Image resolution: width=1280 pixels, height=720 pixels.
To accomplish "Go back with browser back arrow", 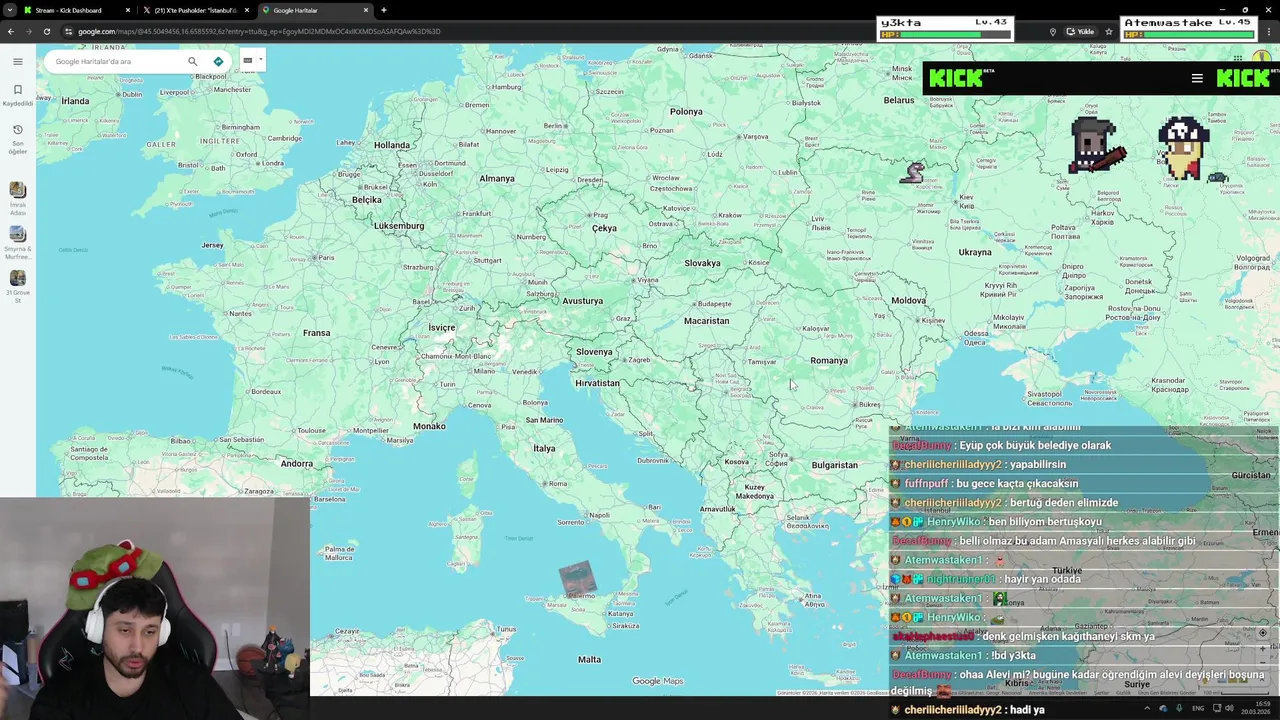I will (11, 31).
